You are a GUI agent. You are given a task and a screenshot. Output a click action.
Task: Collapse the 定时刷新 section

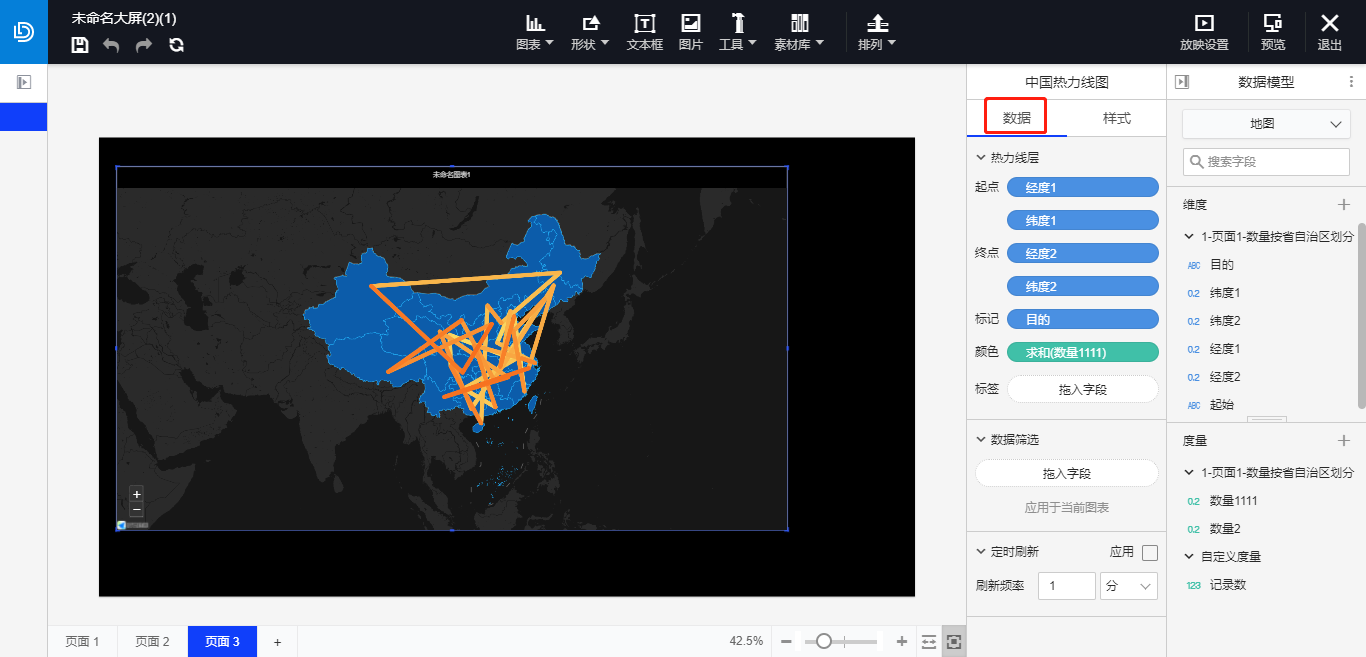pos(981,552)
